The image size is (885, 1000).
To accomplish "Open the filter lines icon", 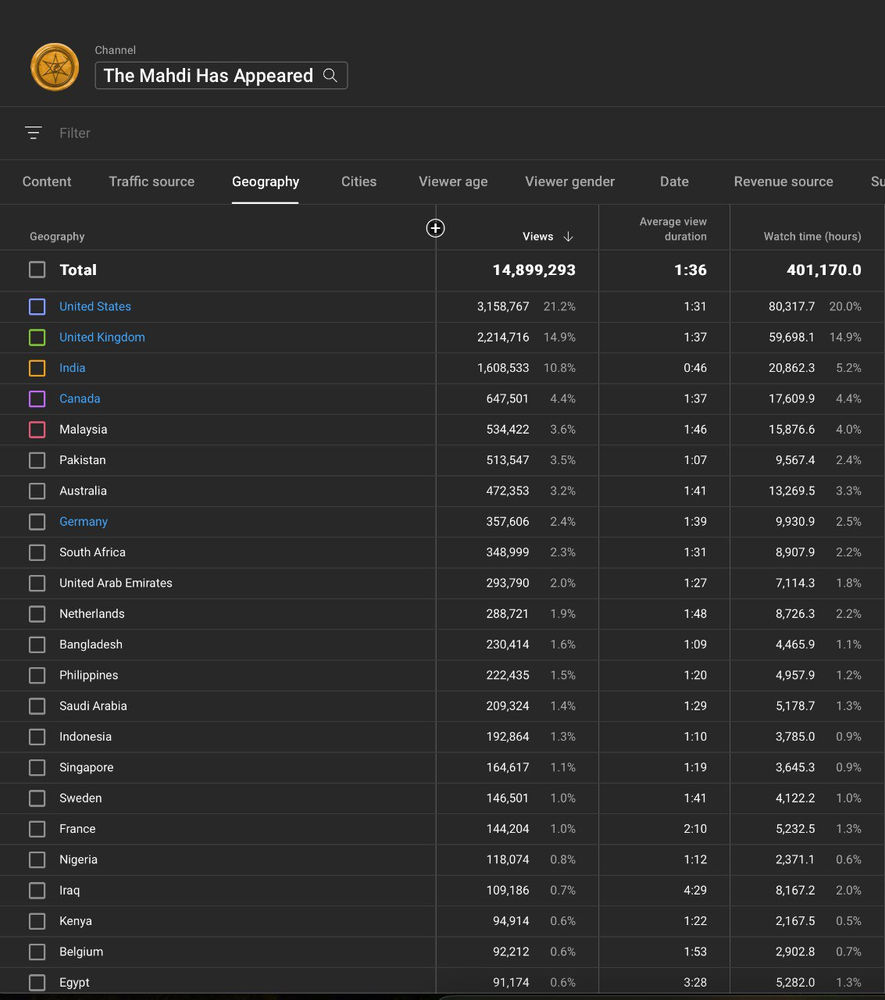I will coord(33,133).
